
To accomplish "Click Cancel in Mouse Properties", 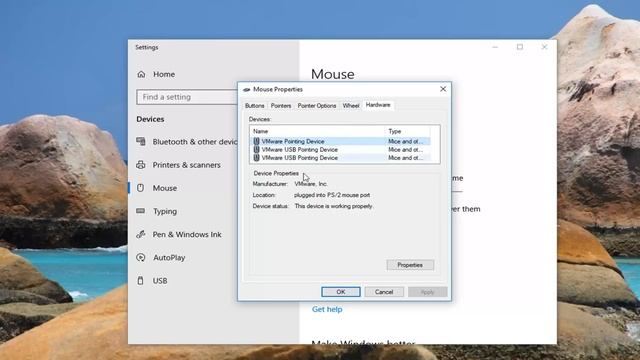I will 384,292.
